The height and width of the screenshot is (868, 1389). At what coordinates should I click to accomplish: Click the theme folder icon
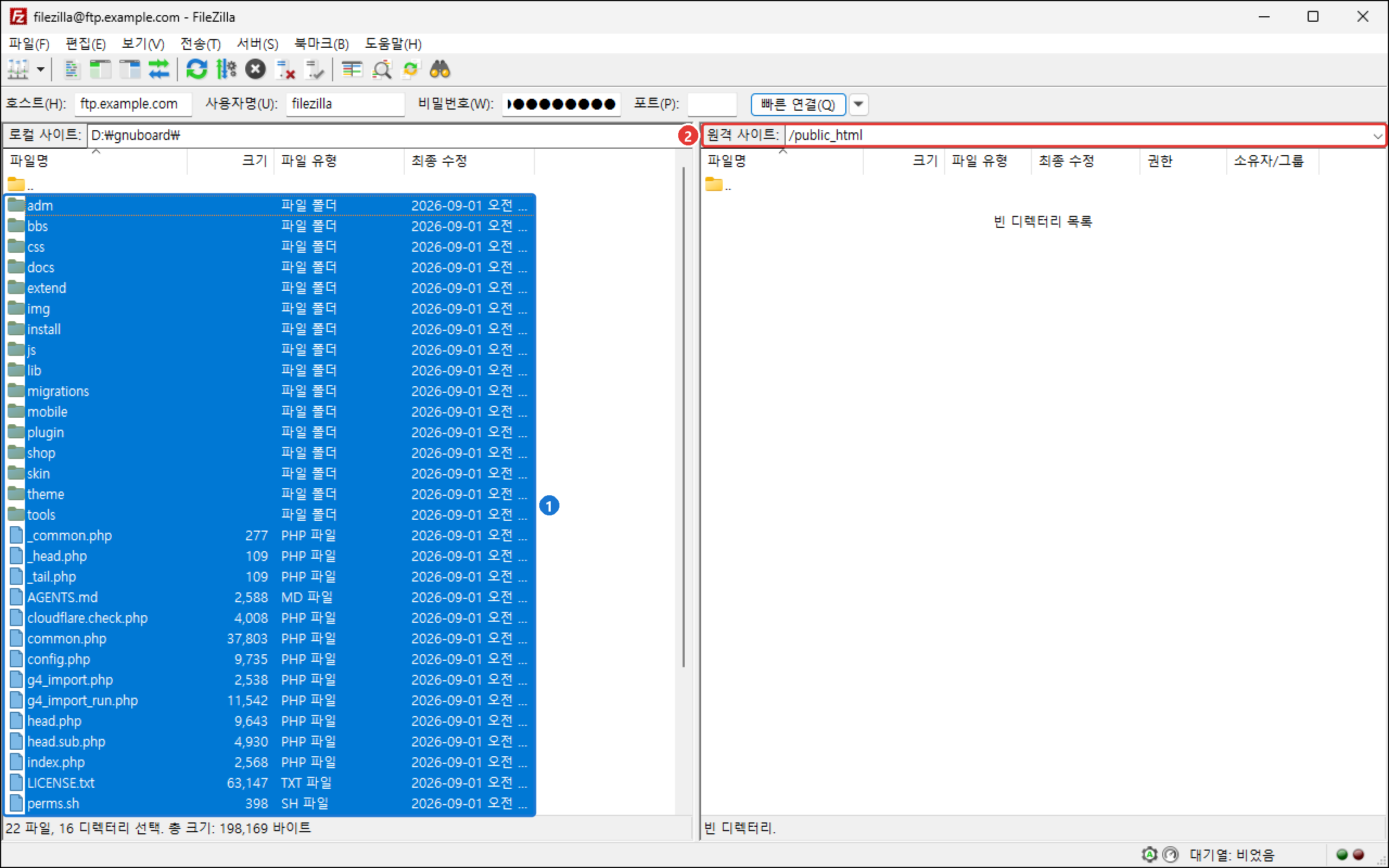[x=16, y=494]
